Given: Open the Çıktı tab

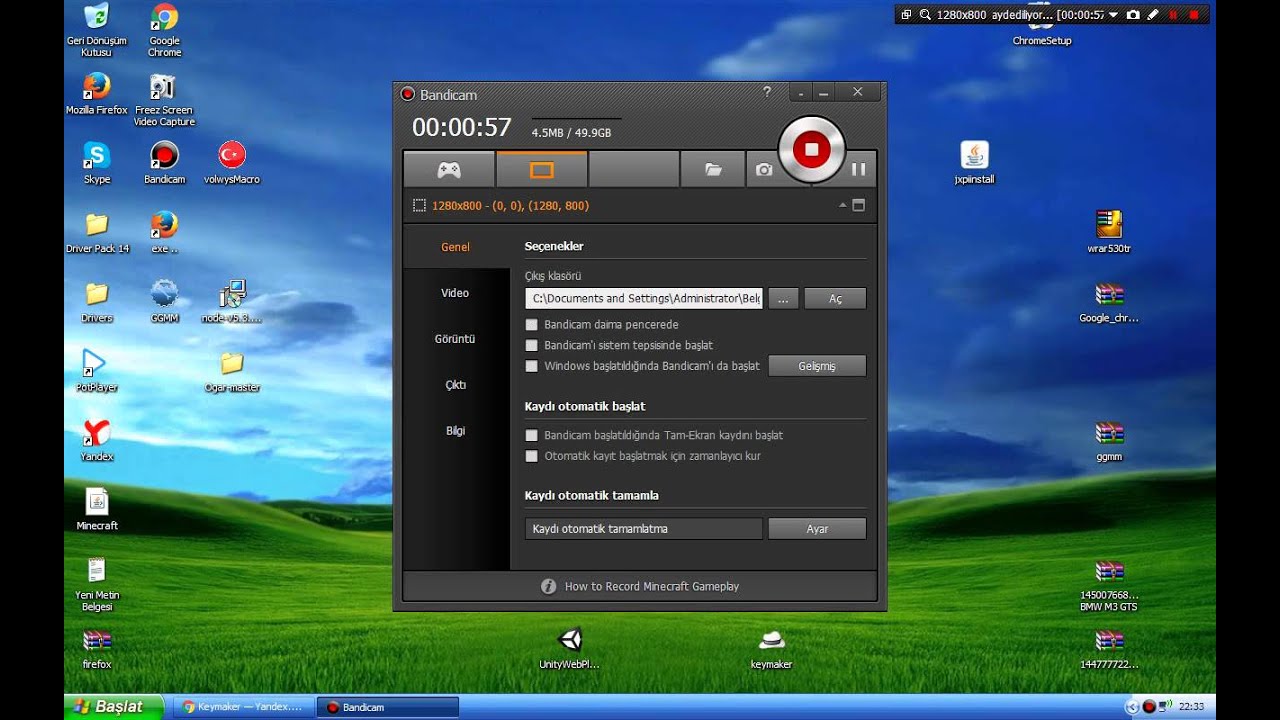Looking at the screenshot, I should (x=456, y=385).
